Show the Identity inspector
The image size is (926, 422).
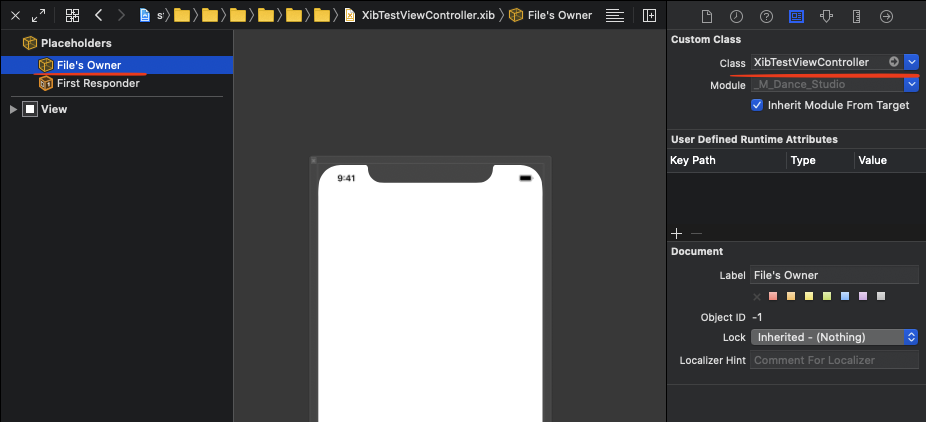point(797,17)
